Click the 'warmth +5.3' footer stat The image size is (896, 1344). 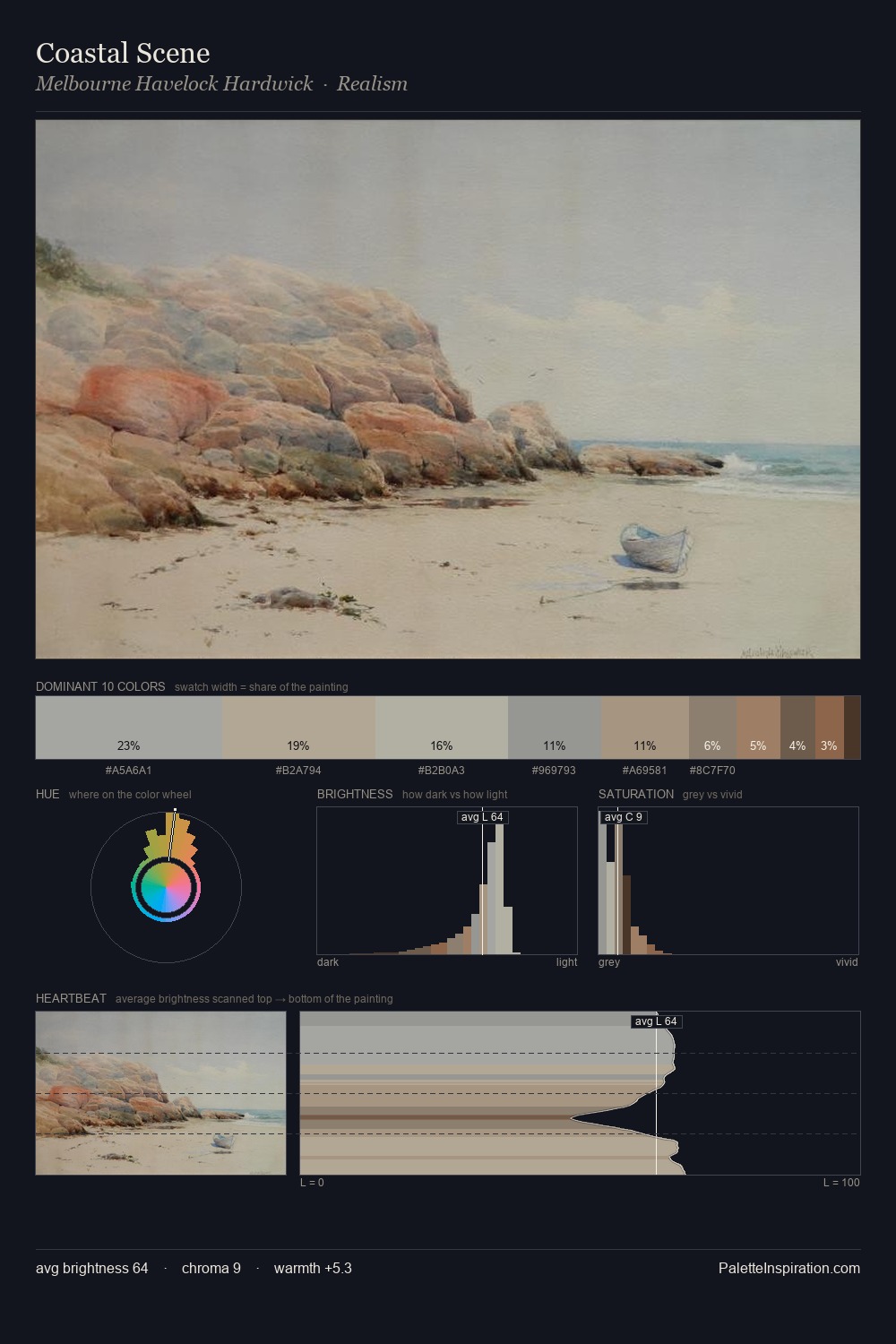click(313, 1268)
